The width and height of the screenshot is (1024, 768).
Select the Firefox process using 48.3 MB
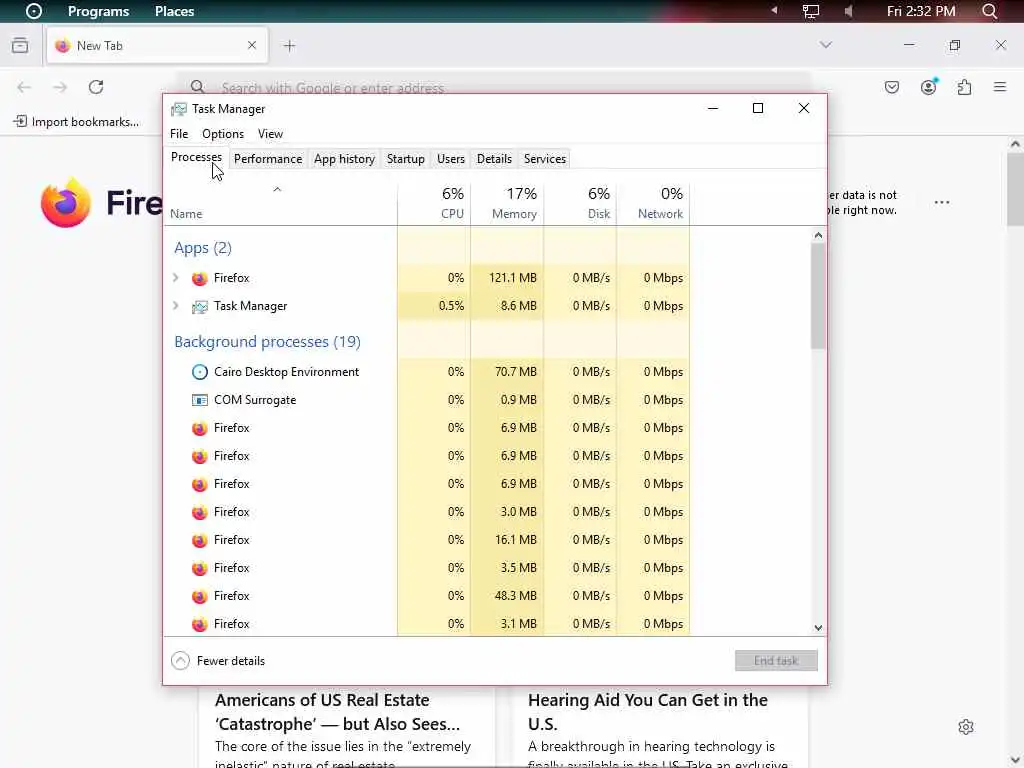point(426,596)
